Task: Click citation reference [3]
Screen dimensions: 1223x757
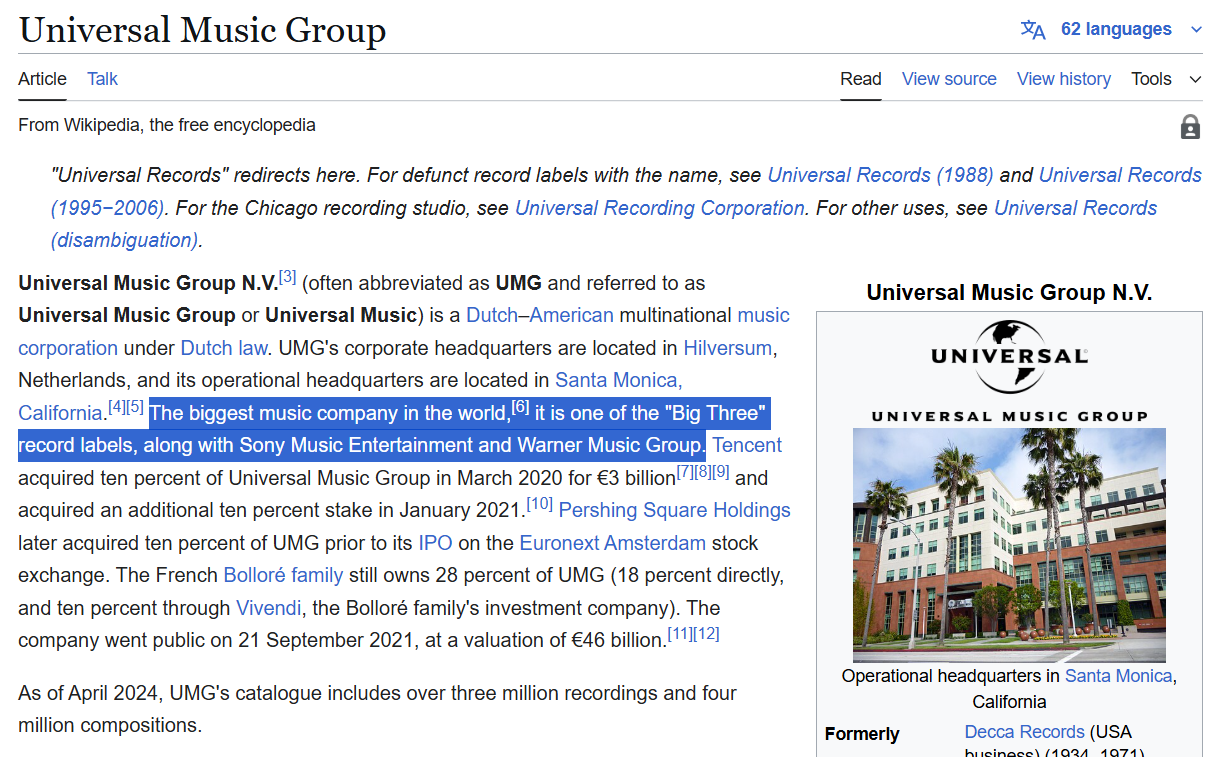Action: click(287, 277)
